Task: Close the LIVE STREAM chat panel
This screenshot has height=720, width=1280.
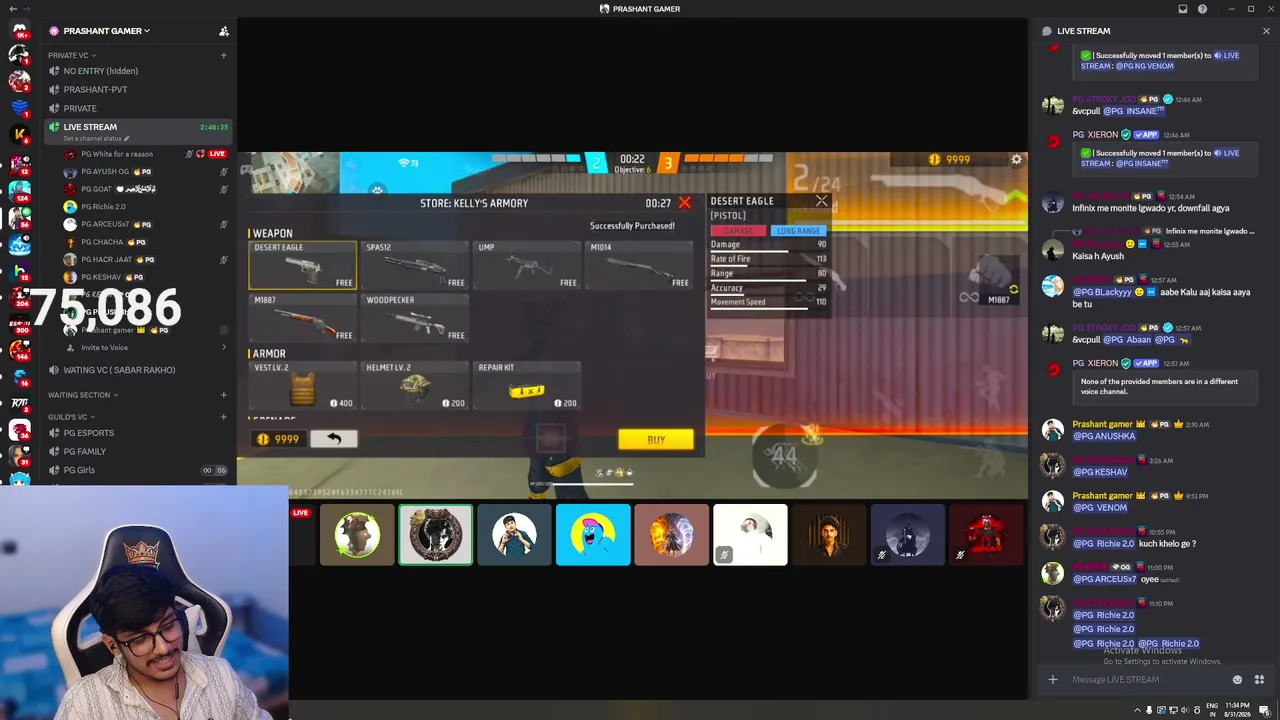Action: [x=1266, y=31]
